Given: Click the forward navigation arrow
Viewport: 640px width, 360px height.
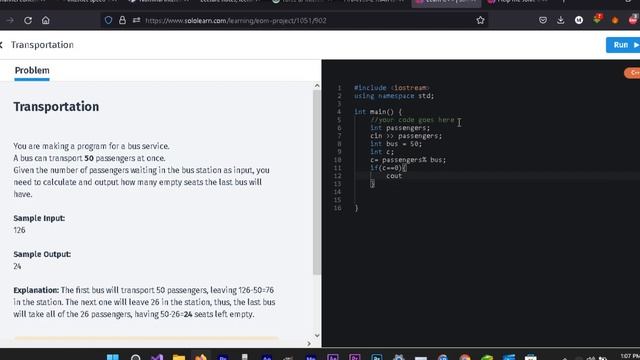Looking at the screenshot, I should (10, 20).
